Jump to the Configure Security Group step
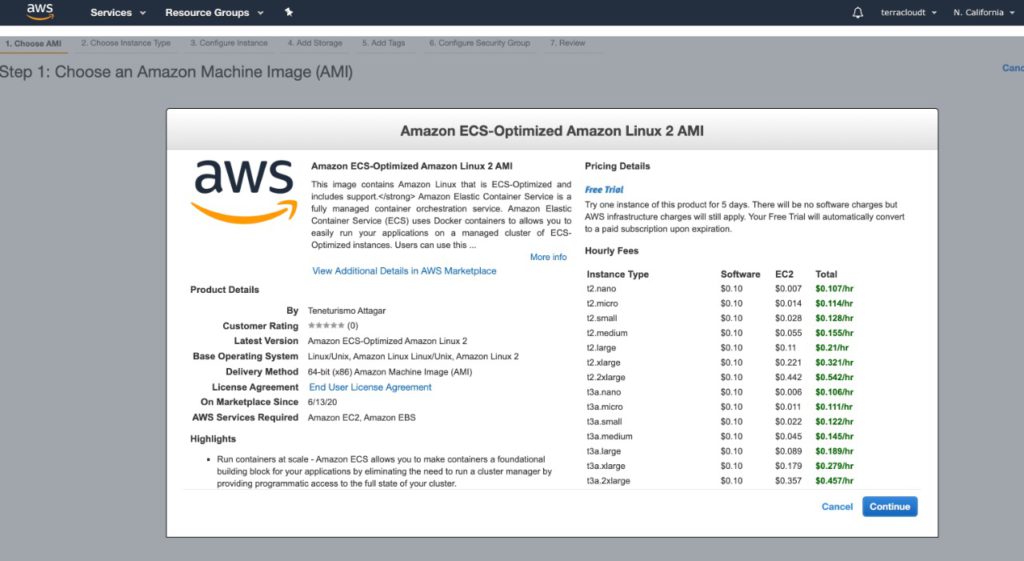The width and height of the screenshot is (1024, 561). click(x=480, y=44)
